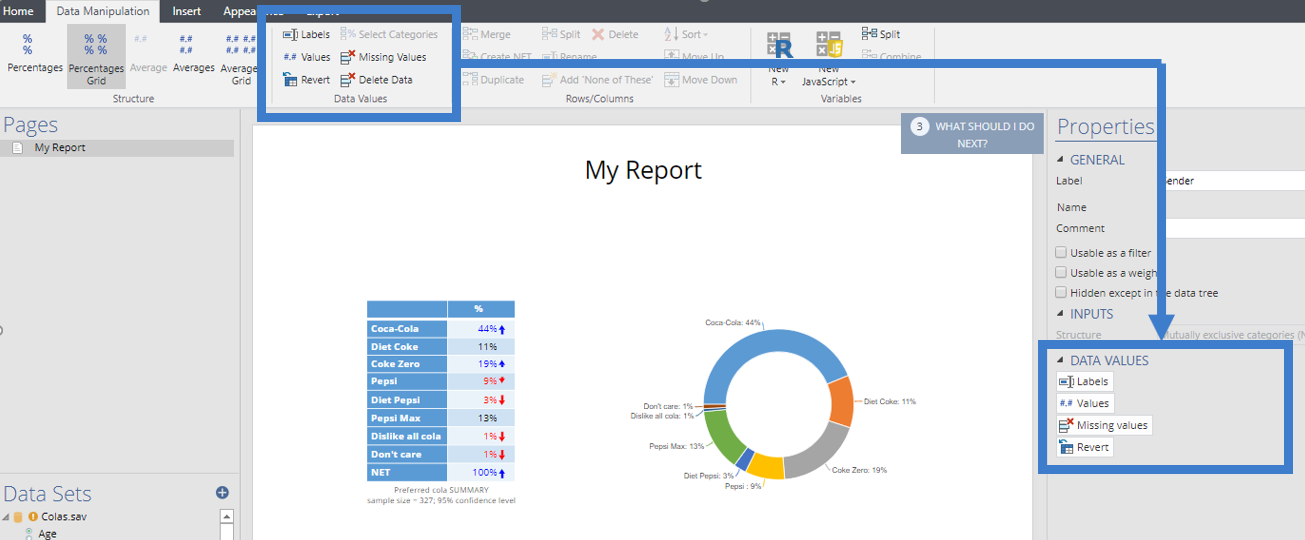Collapse the GENERAL properties section
The image size is (1305, 540).
[1061, 160]
